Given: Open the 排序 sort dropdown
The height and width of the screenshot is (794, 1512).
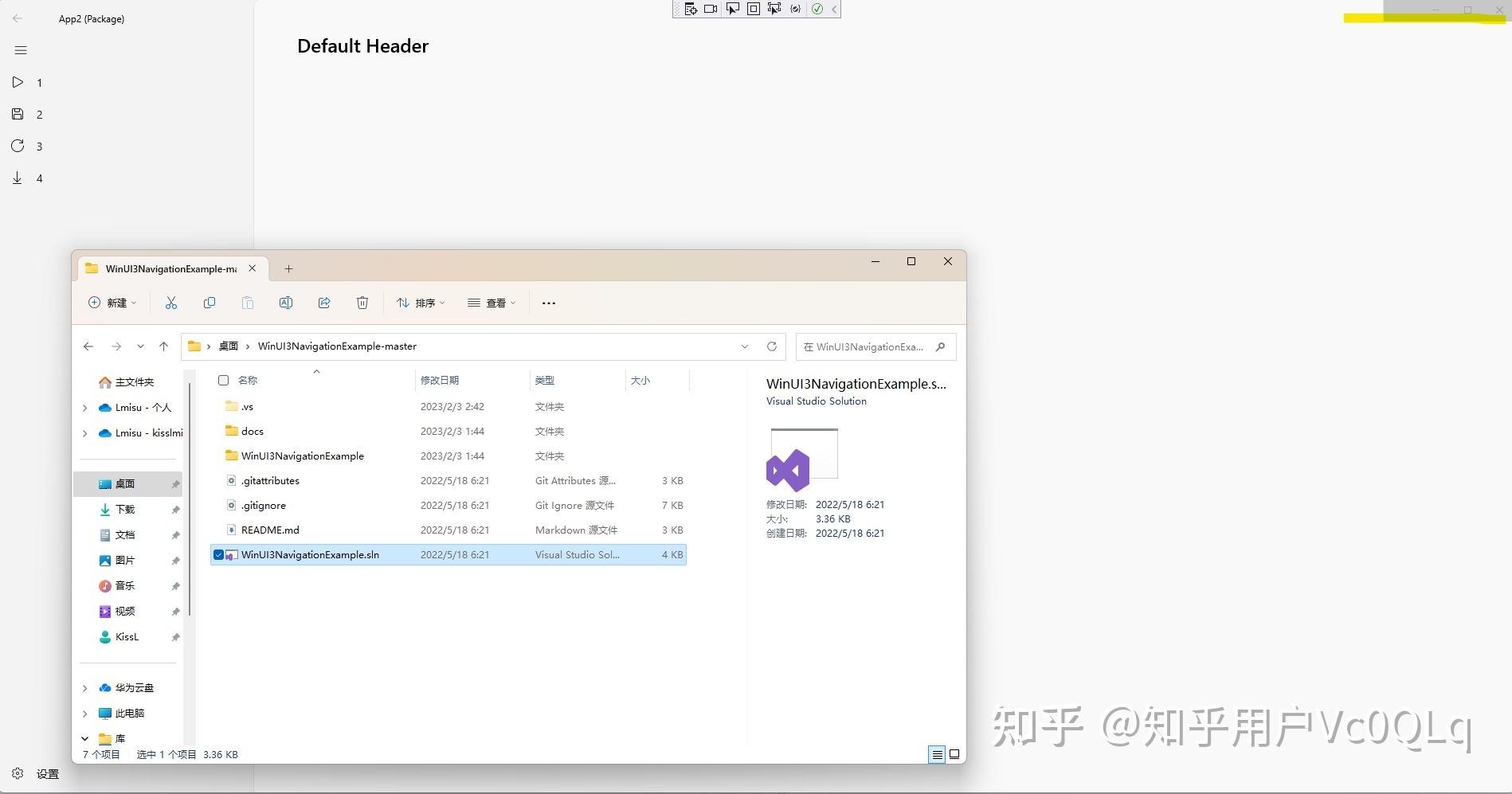Looking at the screenshot, I should [421, 303].
